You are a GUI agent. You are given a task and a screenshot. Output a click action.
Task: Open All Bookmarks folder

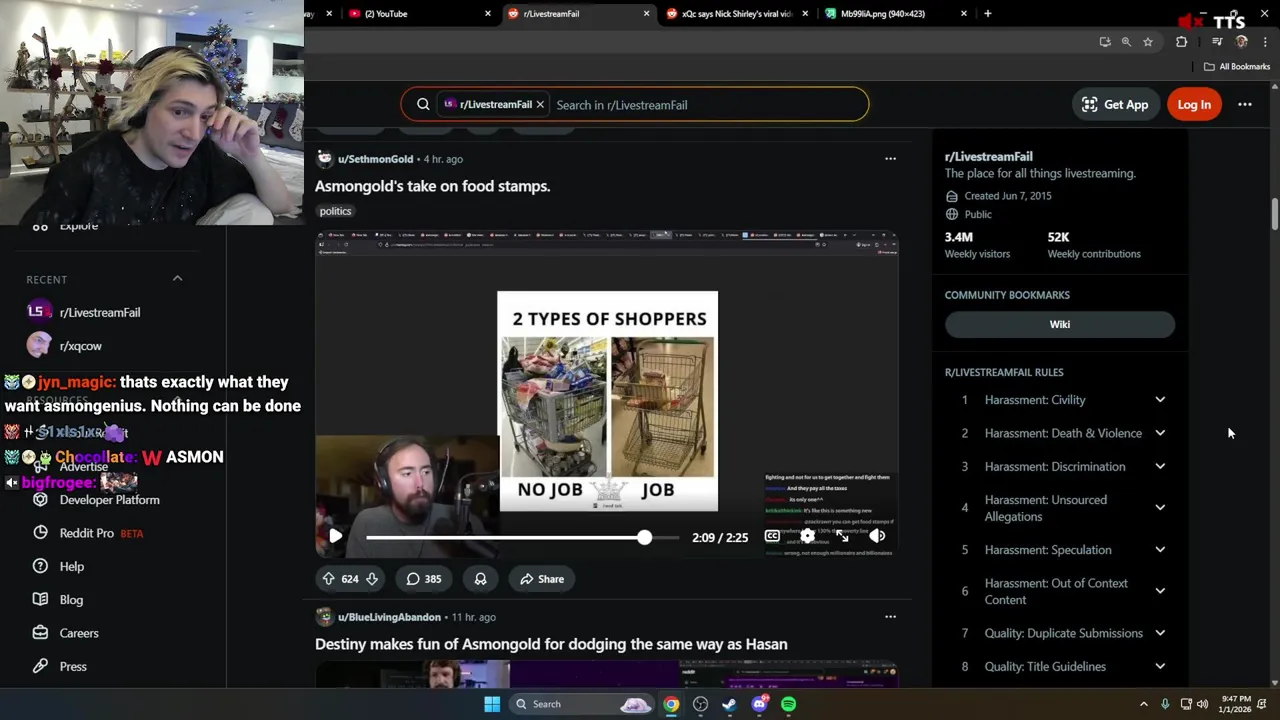point(1237,67)
